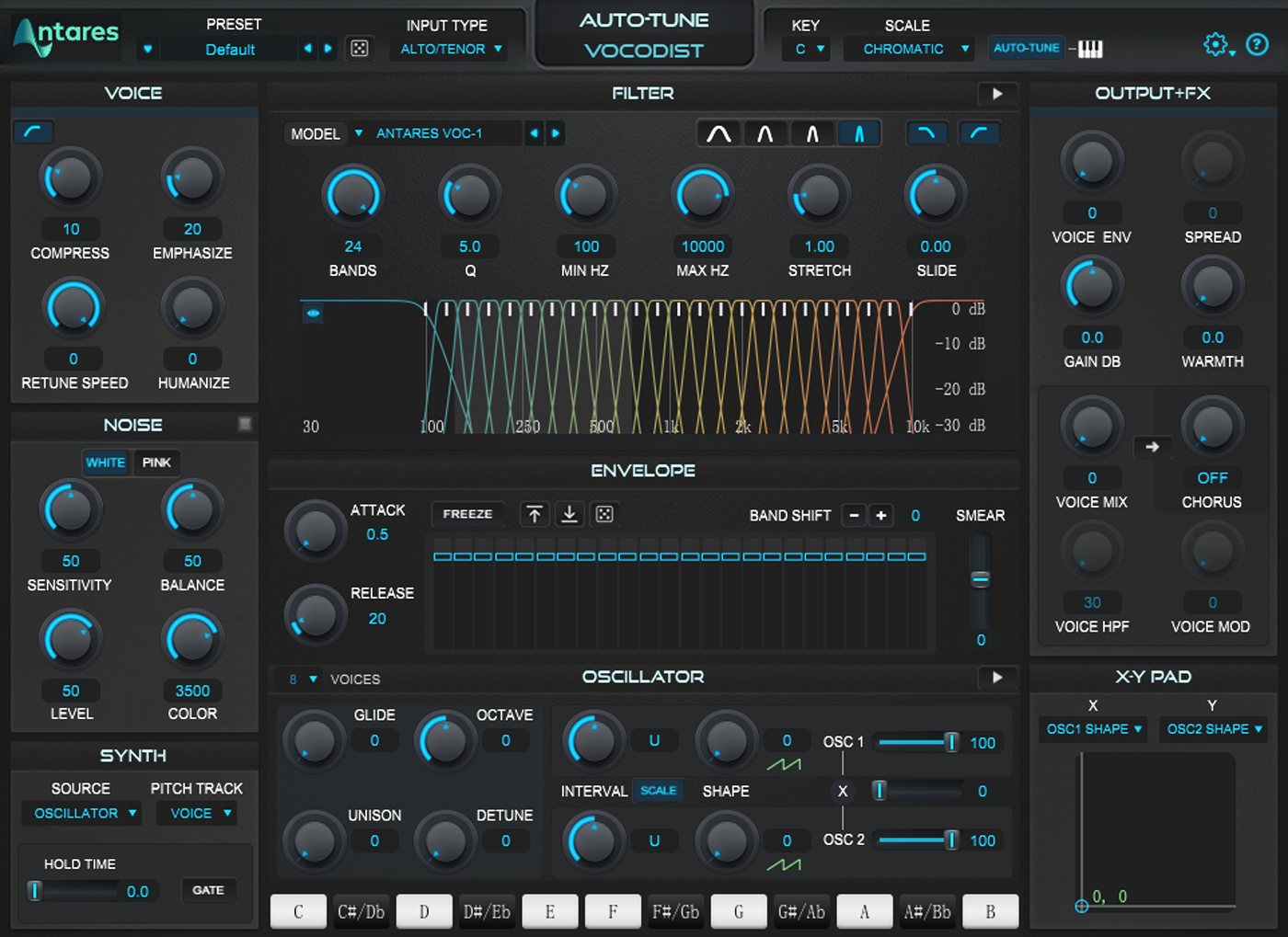Enable the Freeze envelope button
Image resolution: width=1288 pixels, height=937 pixels.
pos(467,514)
